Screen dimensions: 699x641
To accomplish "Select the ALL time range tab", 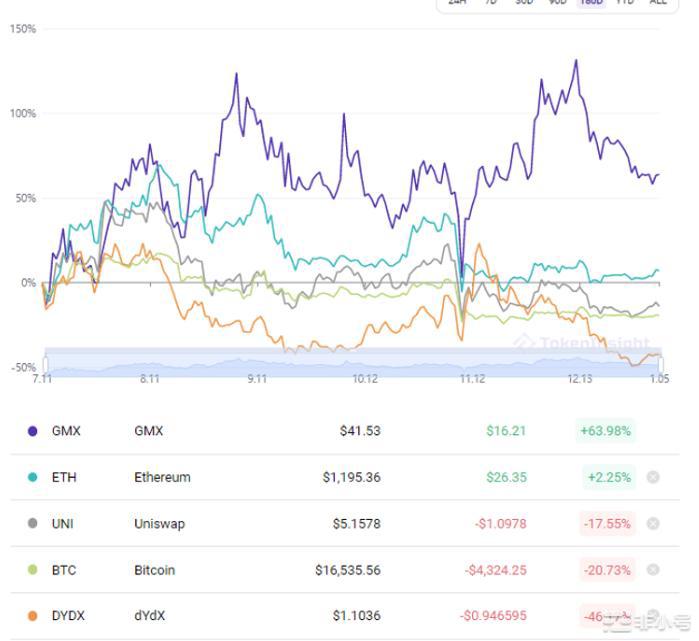I will 657,3.
